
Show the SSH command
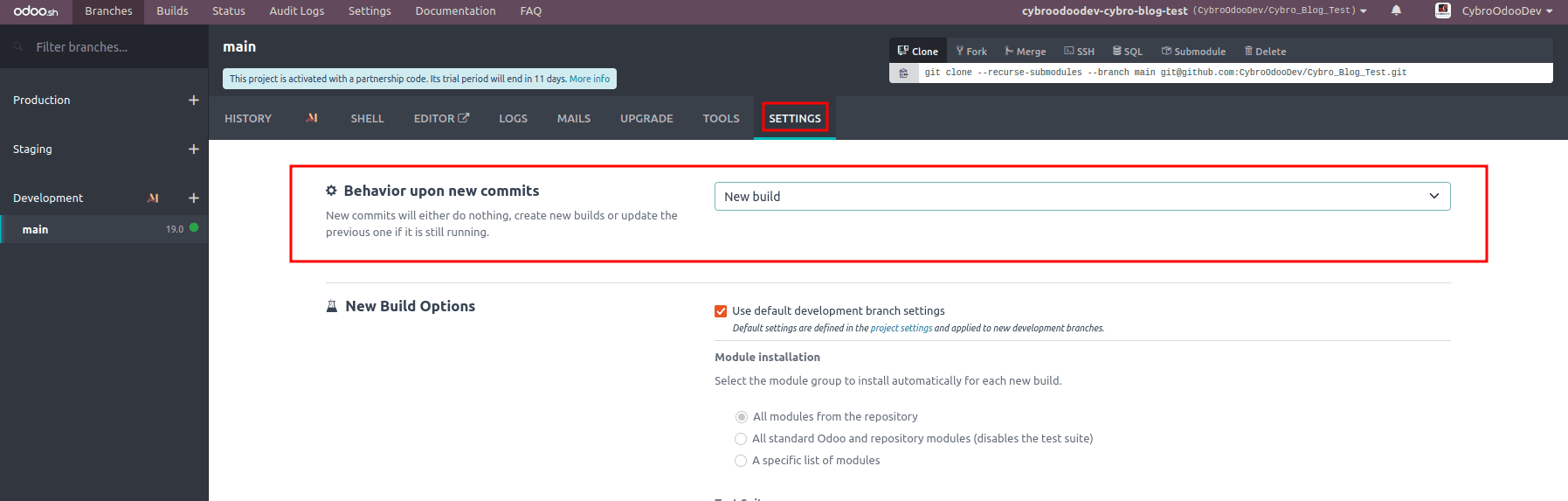pyautogui.click(x=1079, y=52)
